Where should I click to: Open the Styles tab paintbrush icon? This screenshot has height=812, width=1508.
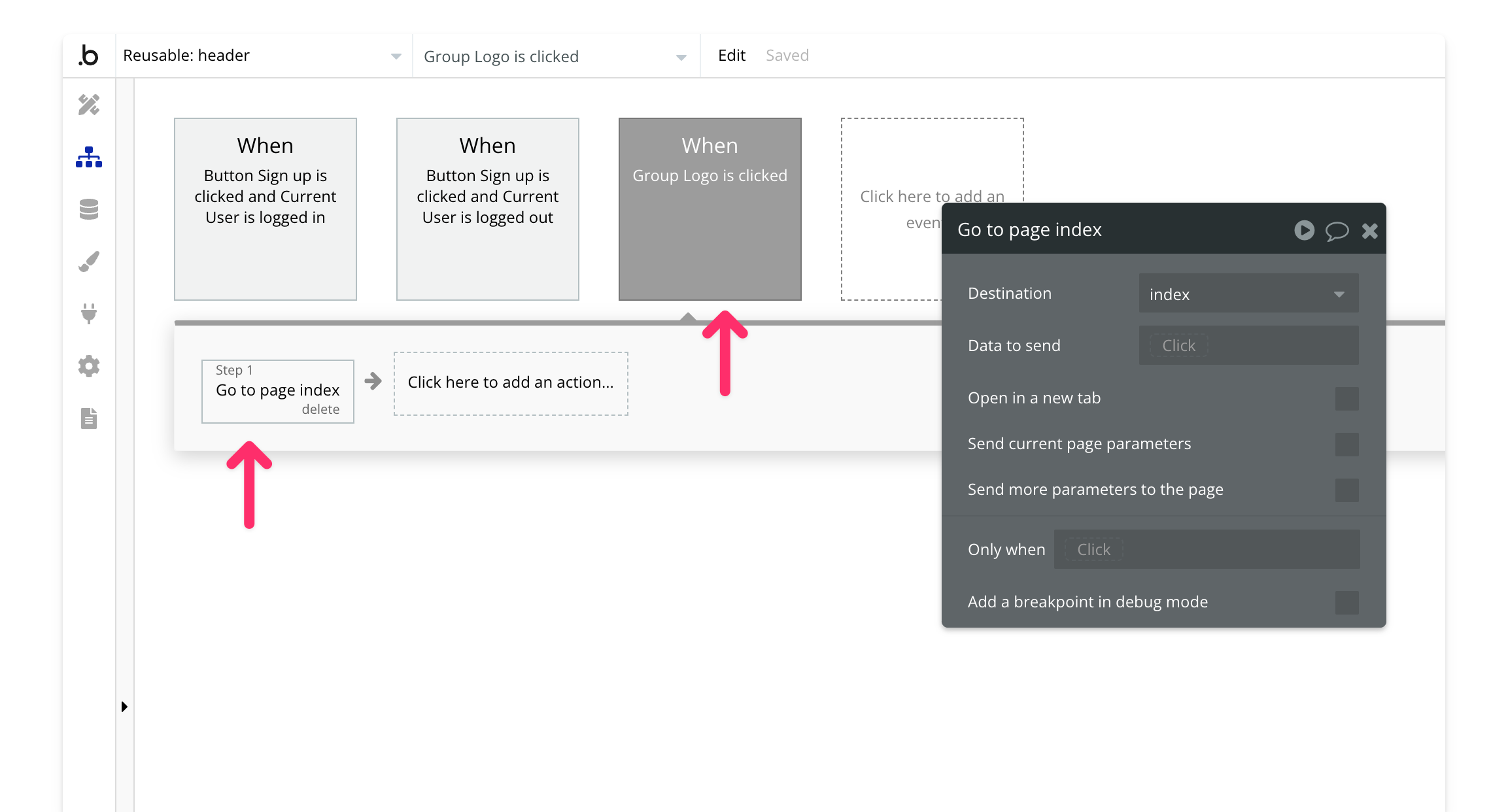tap(89, 262)
